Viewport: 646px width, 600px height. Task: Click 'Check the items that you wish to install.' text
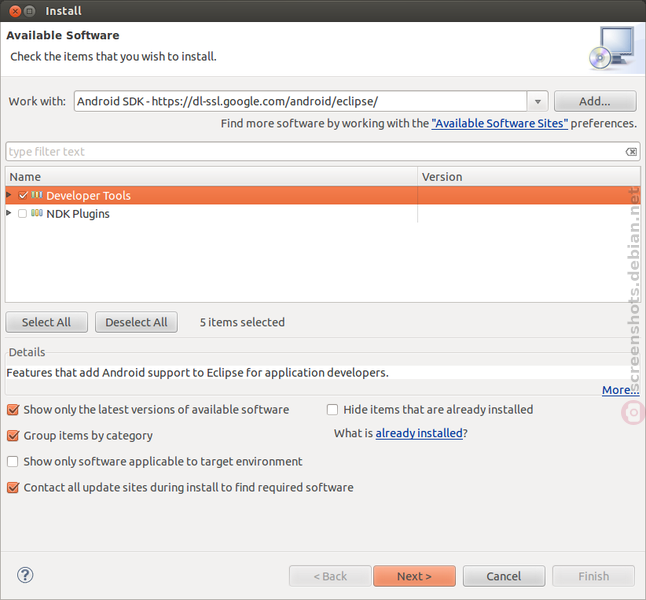pos(113,56)
